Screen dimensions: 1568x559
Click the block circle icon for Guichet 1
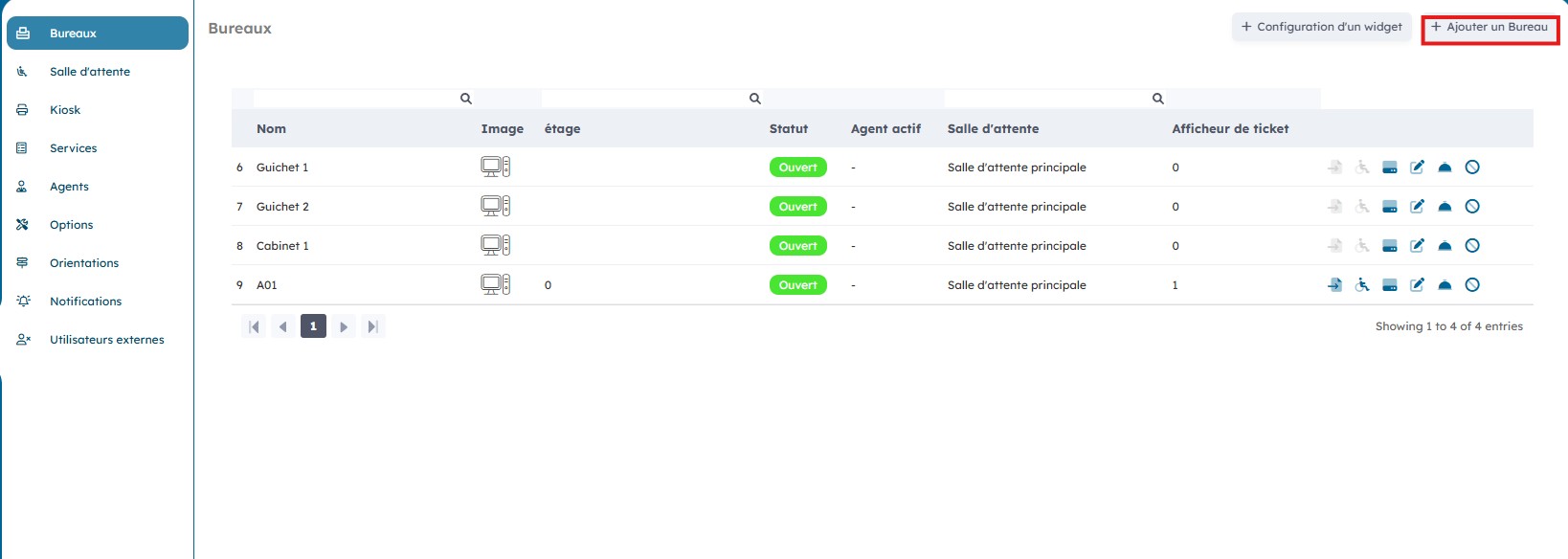click(1472, 168)
